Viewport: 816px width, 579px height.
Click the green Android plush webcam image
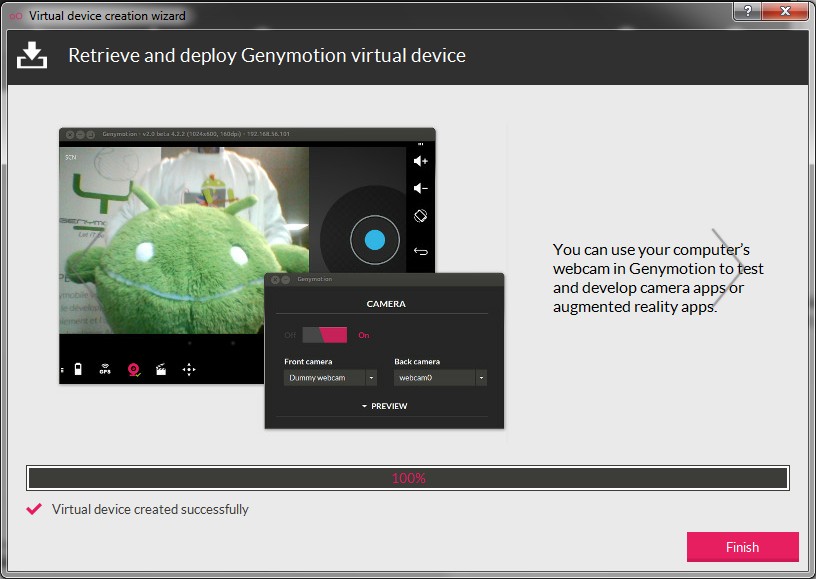[x=184, y=240]
